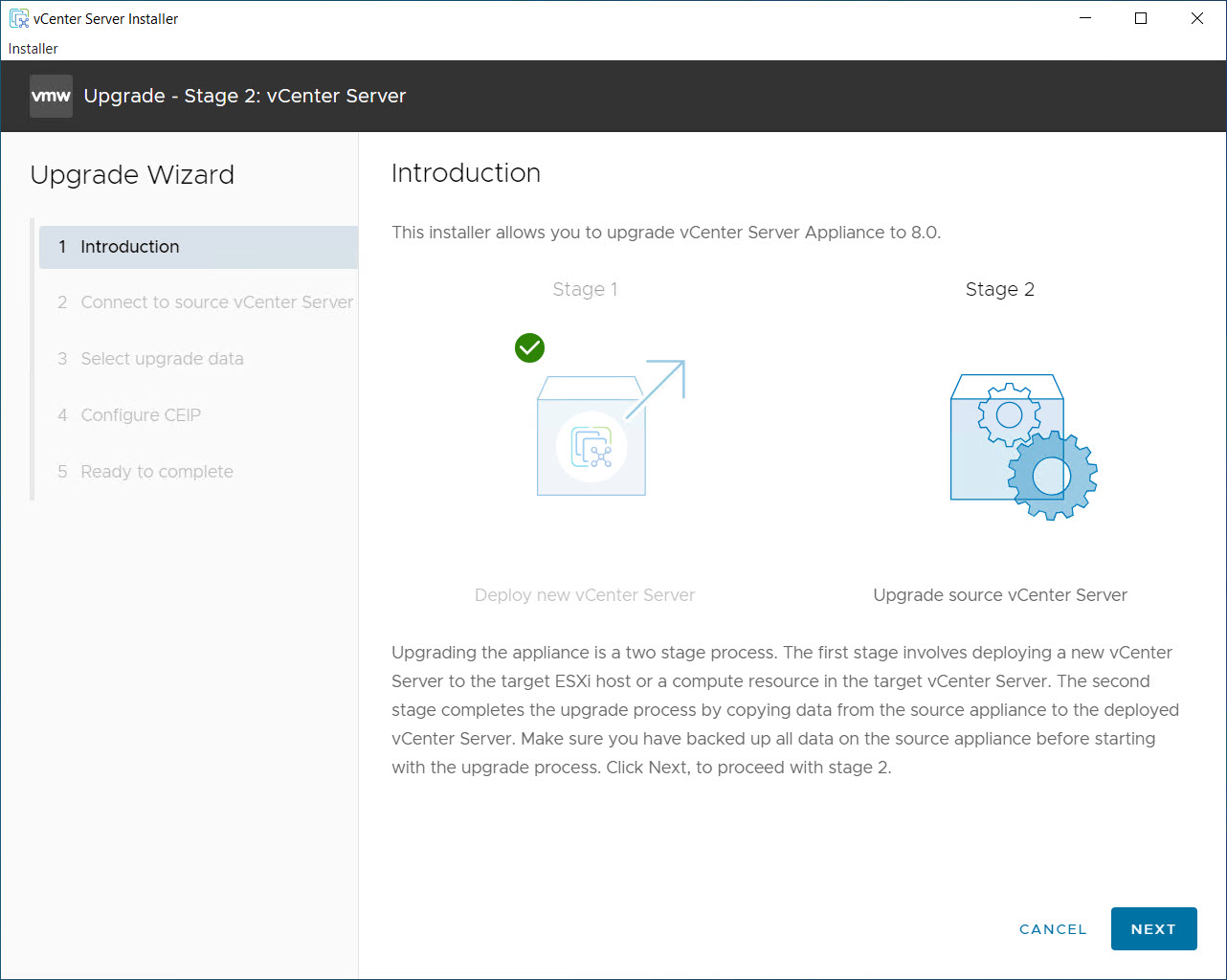Select the Introduction wizard step
The width and height of the screenshot is (1227, 980).
(x=198, y=247)
